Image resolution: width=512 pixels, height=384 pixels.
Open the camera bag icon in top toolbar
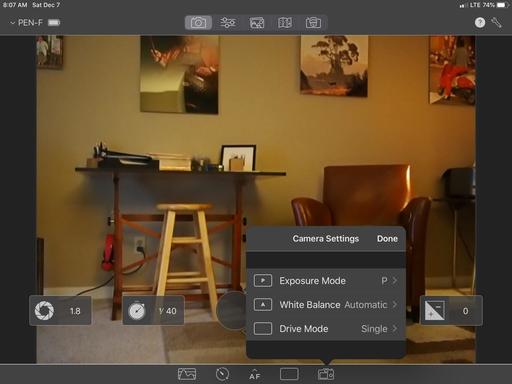pos(313,23)
